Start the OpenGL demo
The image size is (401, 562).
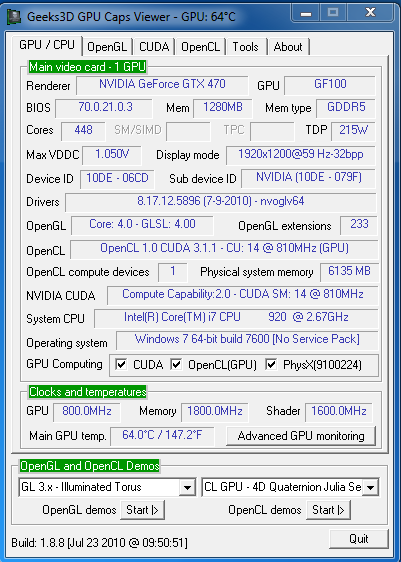143,510
